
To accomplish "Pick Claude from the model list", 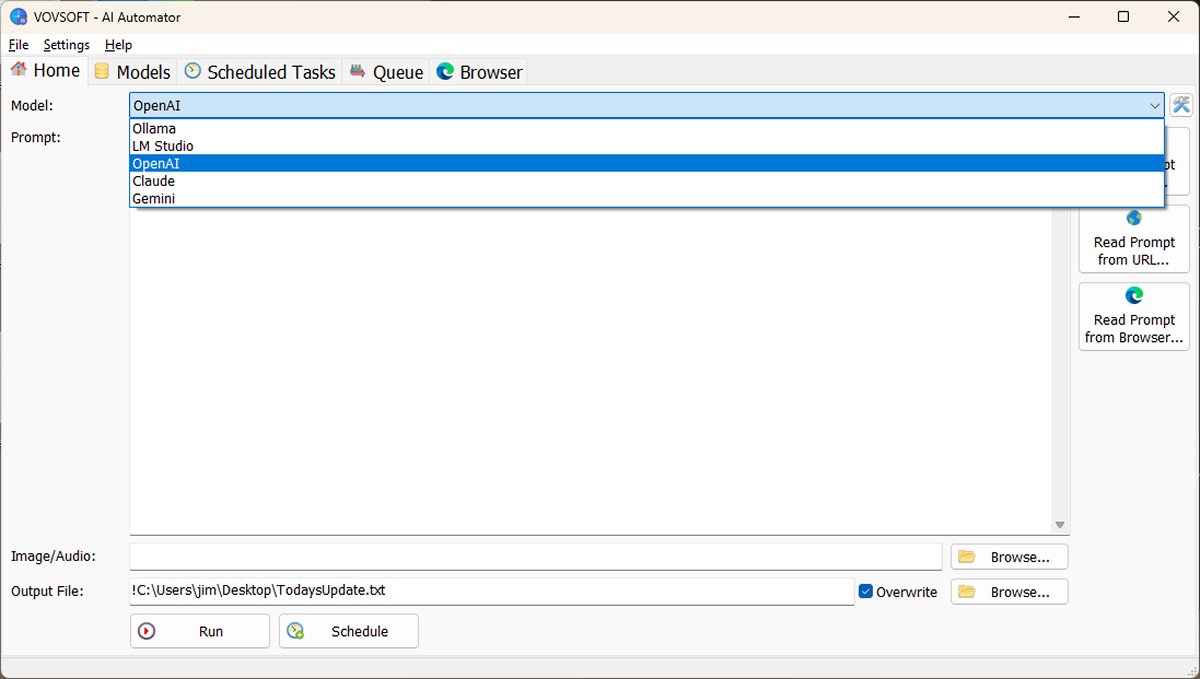I will coord(647,181).
